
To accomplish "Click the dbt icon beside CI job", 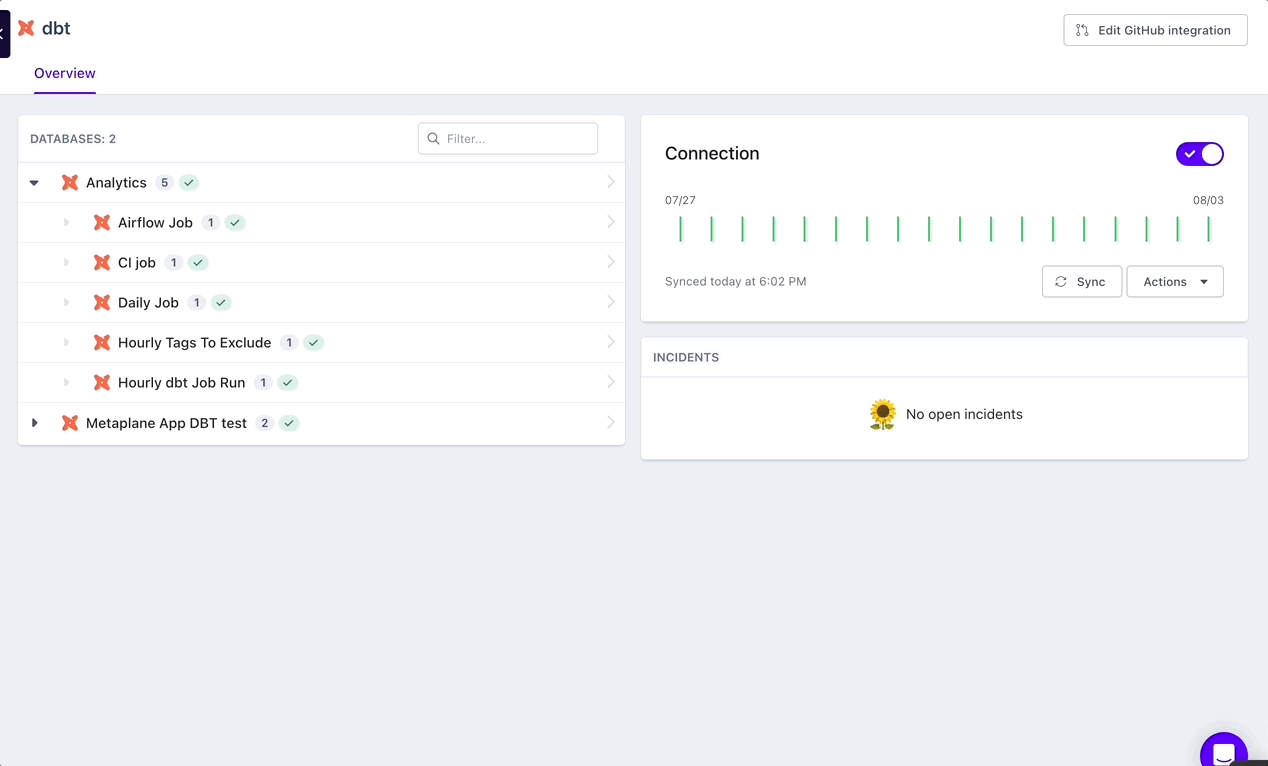I will pos(102,263).
